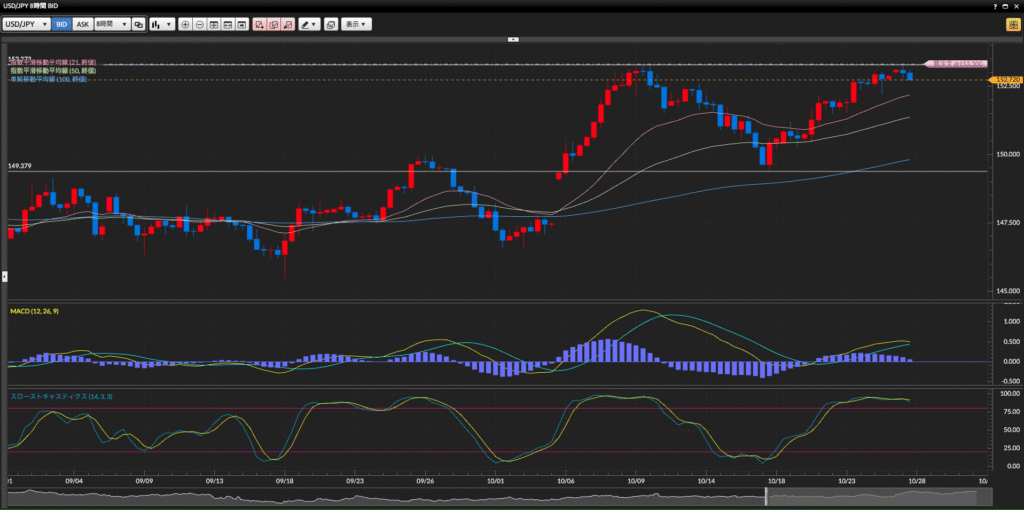
Task: Switch the chart to ASK prices
Action: click(x=83, y=23)
